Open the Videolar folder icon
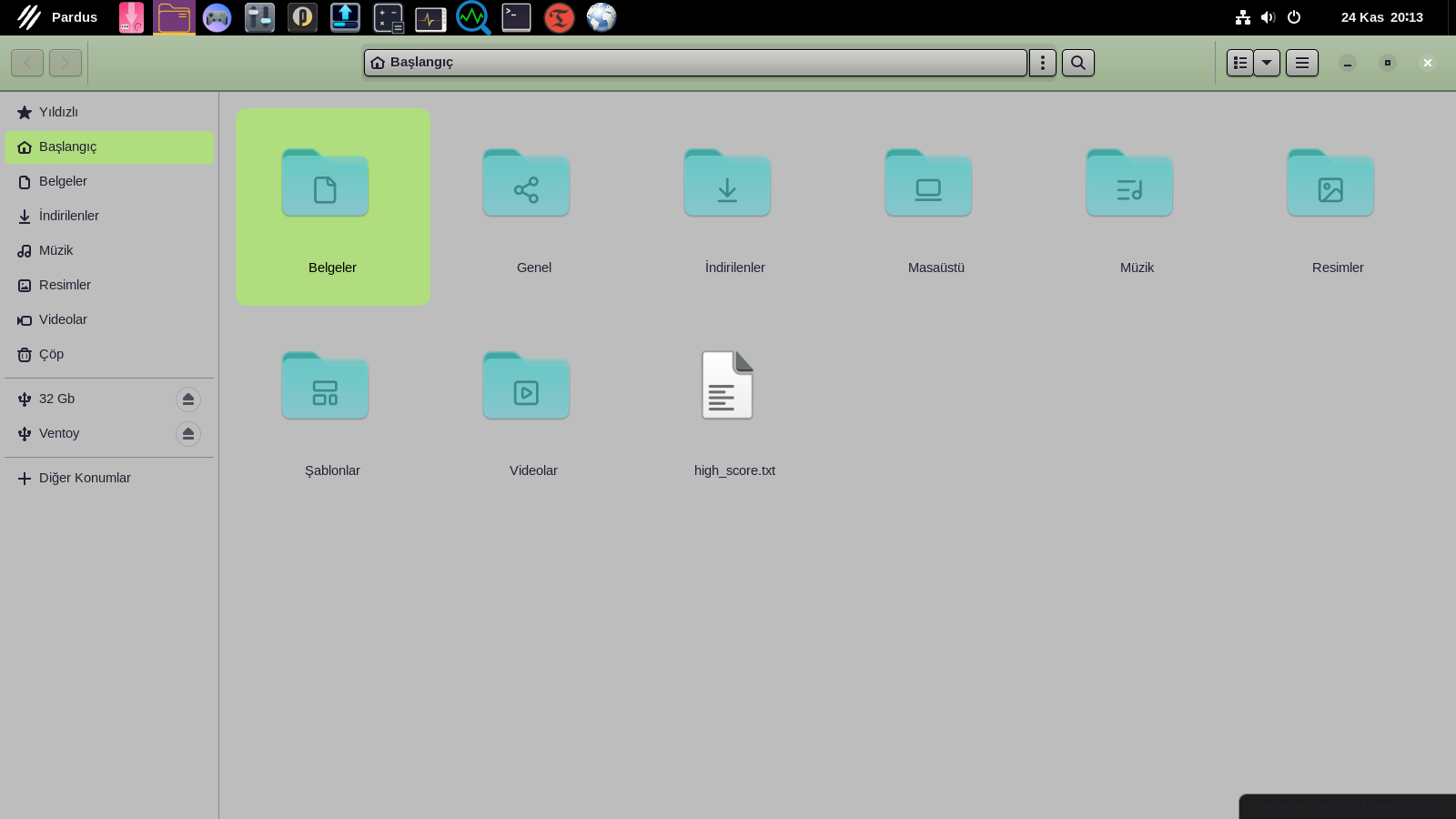This screenshot has height=819, width=1456. tap(525, 386)
